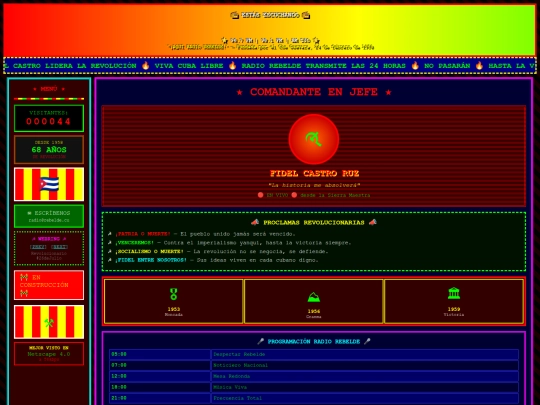
Task: Select the 07:00 time cell
Action: 160,365
